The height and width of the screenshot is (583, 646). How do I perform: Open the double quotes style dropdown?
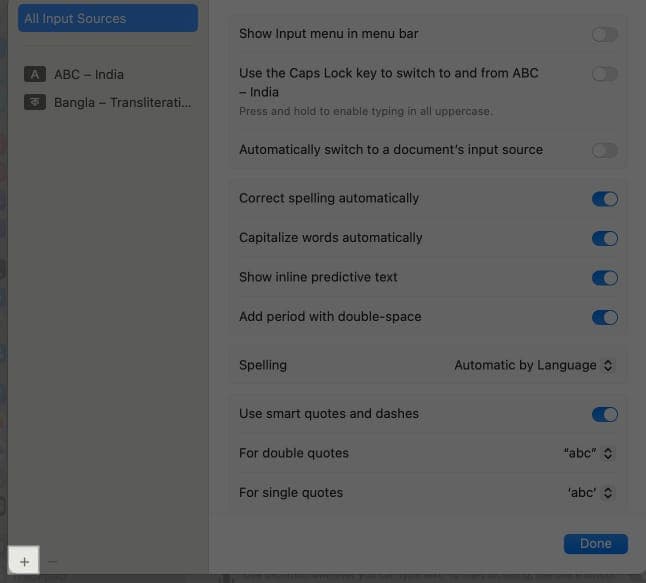click(x=588, y=453)
